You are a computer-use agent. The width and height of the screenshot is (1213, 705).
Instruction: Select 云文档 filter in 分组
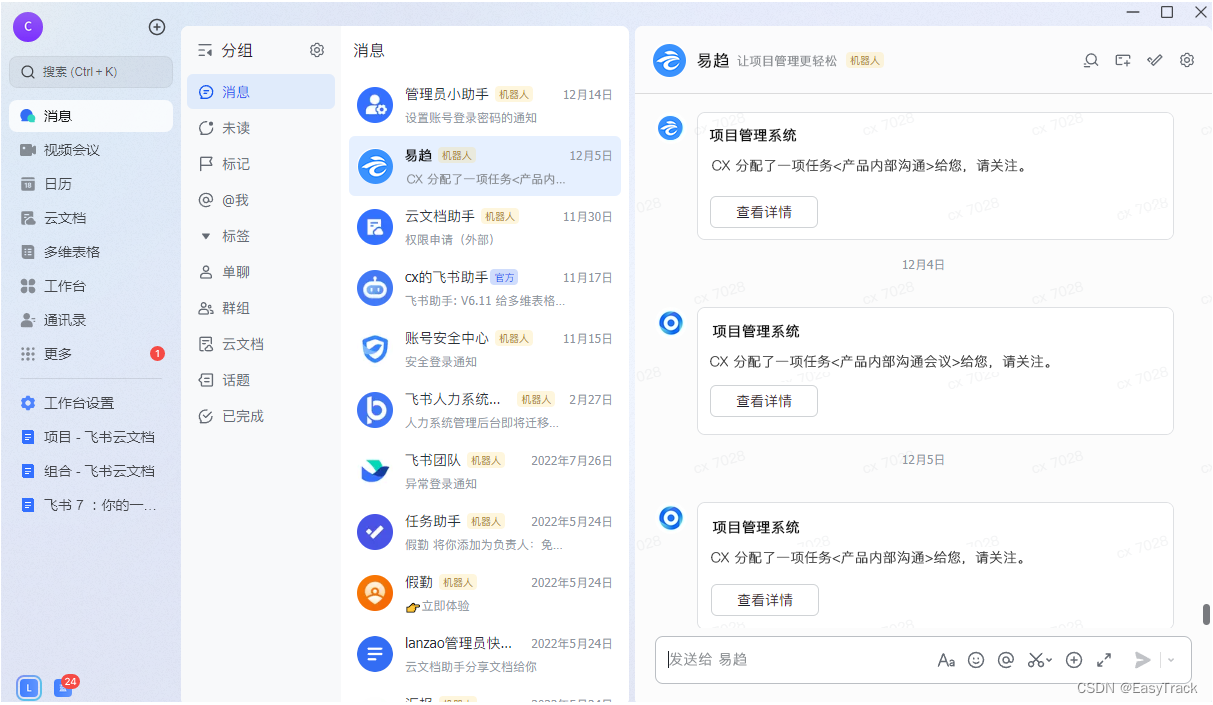(261, 344)
